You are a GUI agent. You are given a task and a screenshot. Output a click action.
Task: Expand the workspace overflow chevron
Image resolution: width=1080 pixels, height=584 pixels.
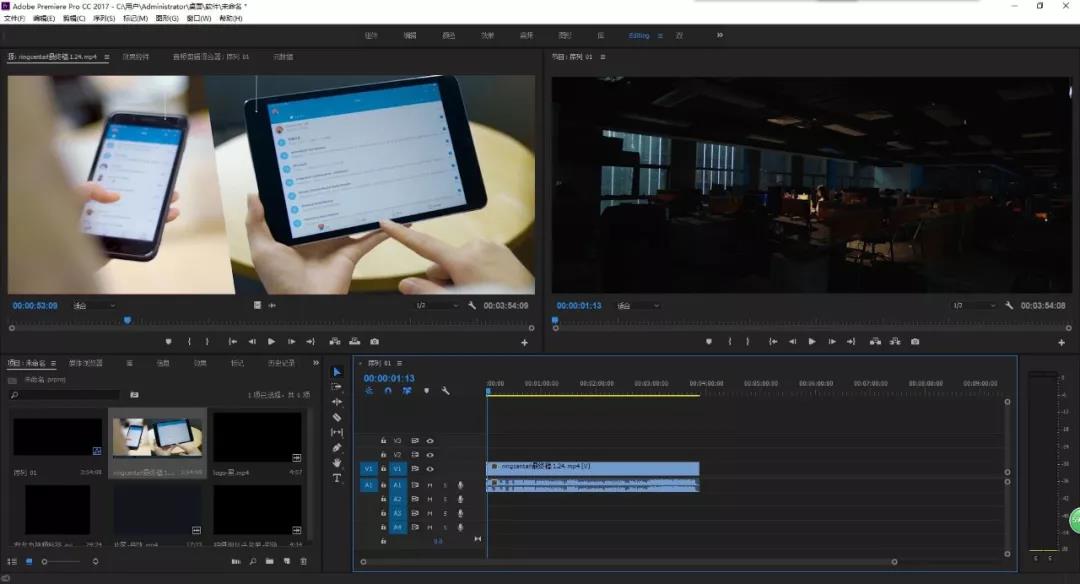pyautogui.click(x=719, y=35)
